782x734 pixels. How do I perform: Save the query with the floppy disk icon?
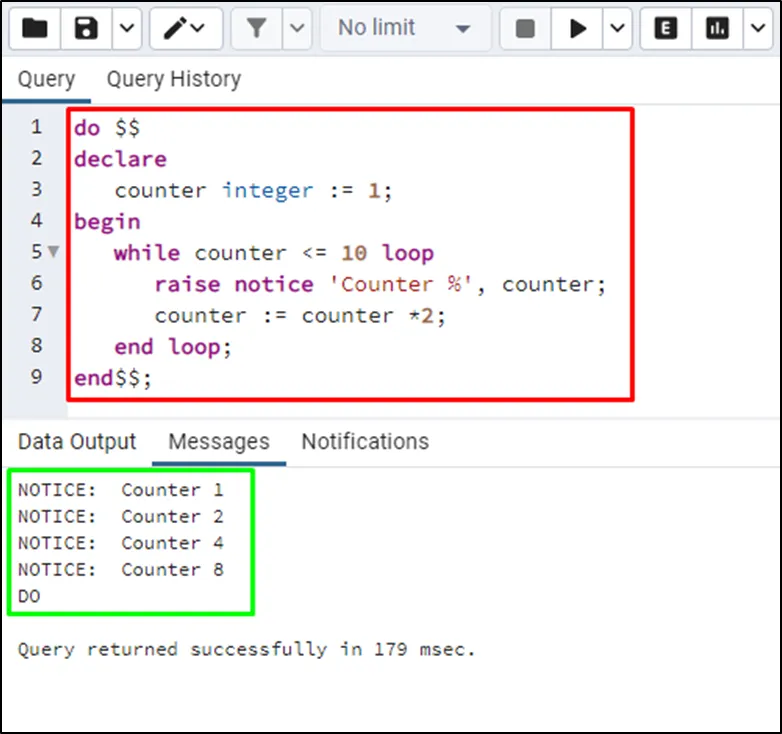click(x=87, y=29)
